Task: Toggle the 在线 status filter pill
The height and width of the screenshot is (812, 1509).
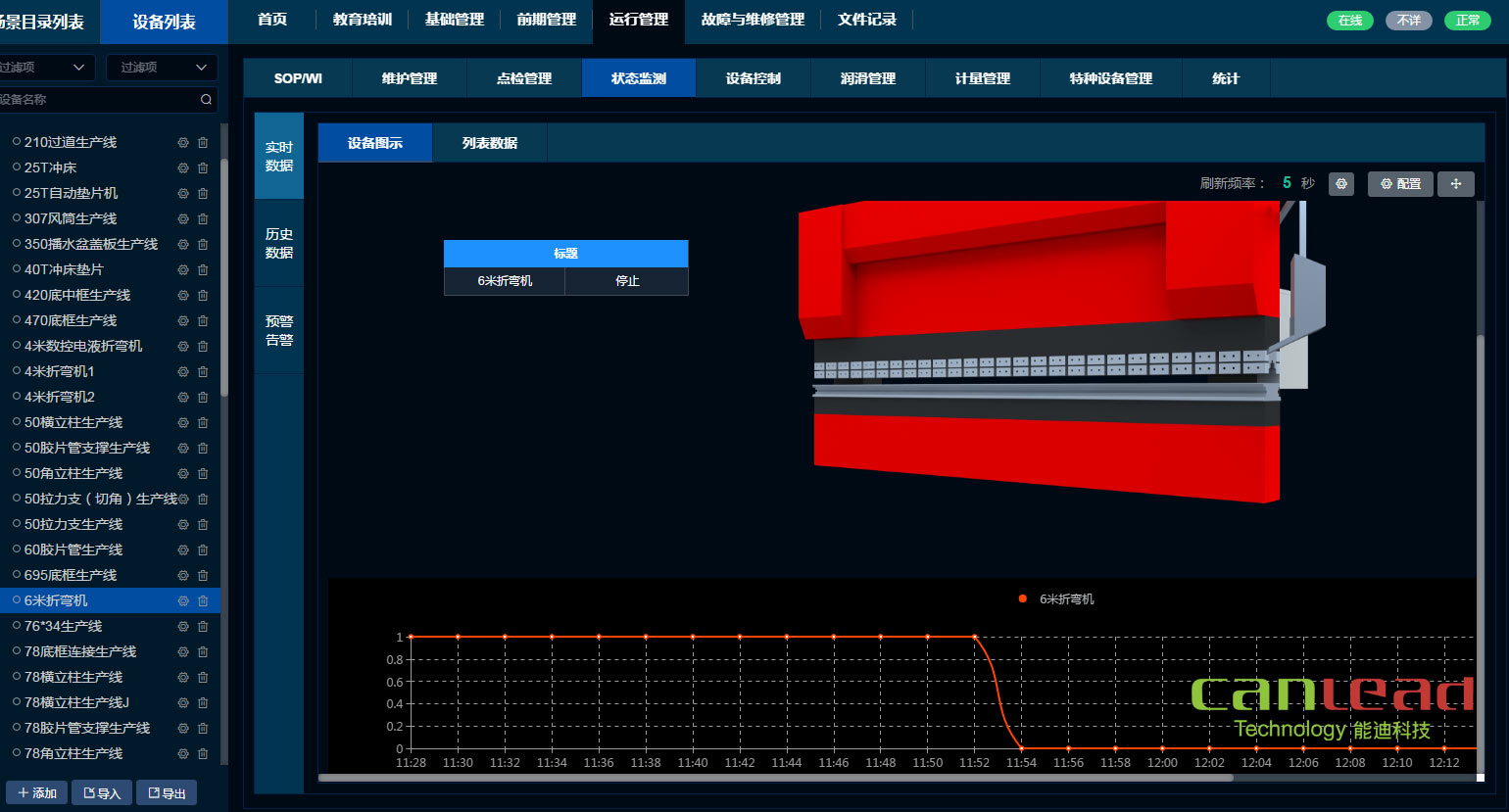Action: click(x=1349, y=21)
